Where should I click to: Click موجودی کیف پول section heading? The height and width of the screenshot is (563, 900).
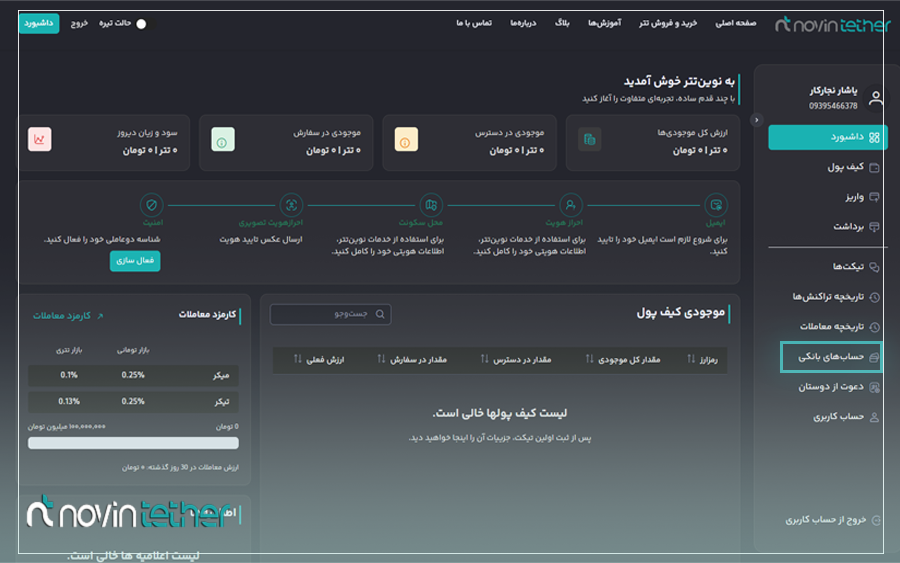pos(681,313)
